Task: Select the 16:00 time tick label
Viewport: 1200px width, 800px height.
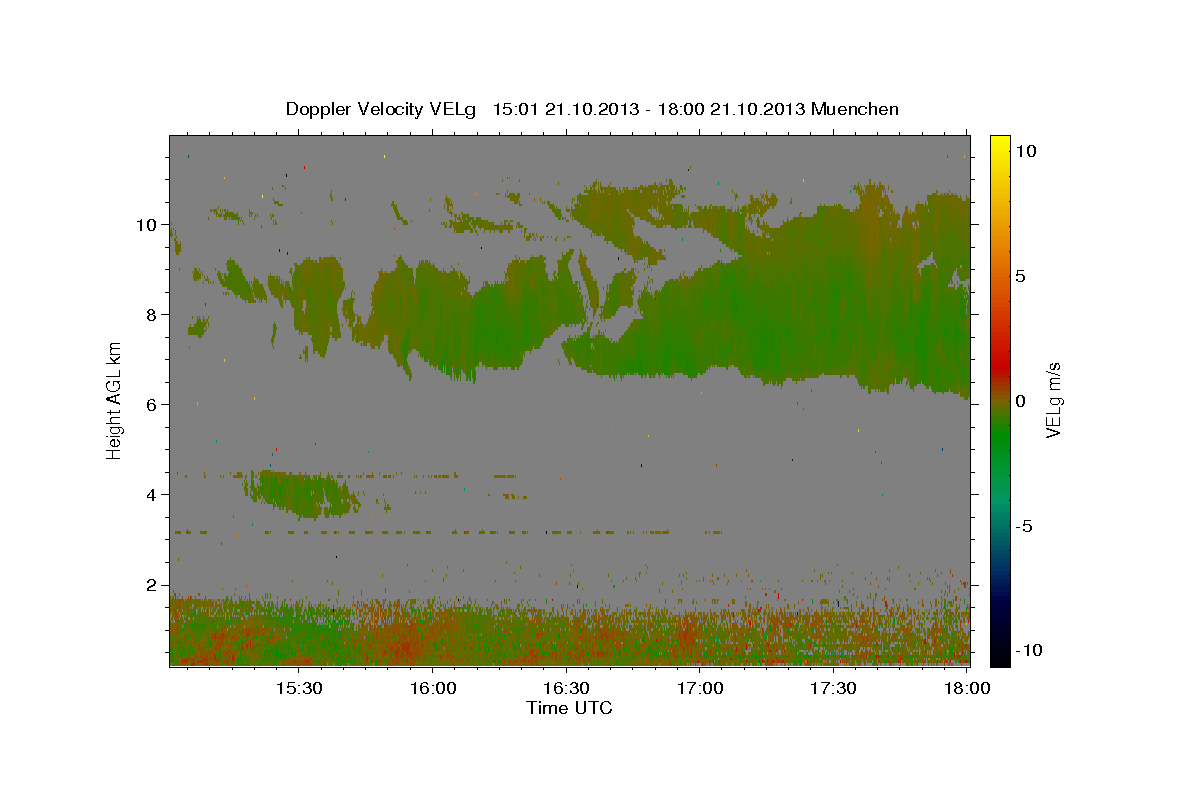Action: pyautogui.click(x=432, y=688)
